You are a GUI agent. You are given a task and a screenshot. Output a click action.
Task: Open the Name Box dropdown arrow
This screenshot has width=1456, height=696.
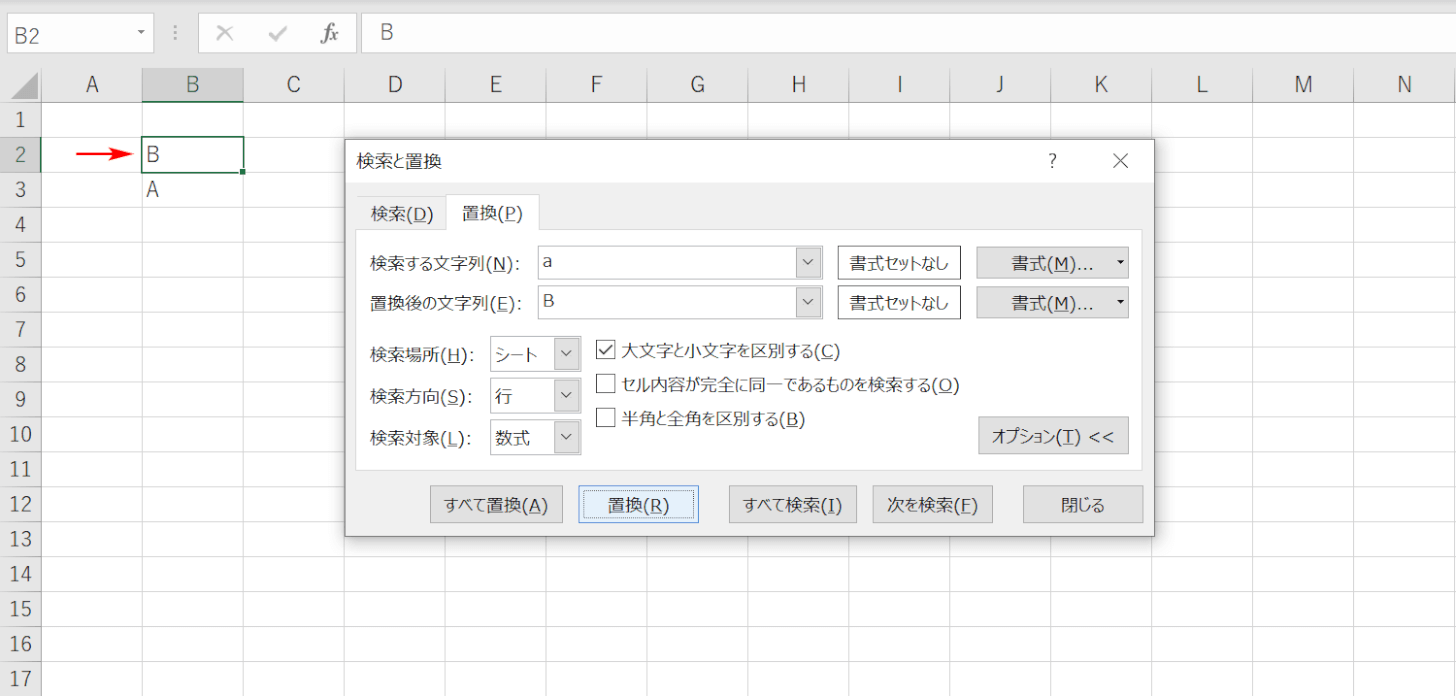pos(141,34)
